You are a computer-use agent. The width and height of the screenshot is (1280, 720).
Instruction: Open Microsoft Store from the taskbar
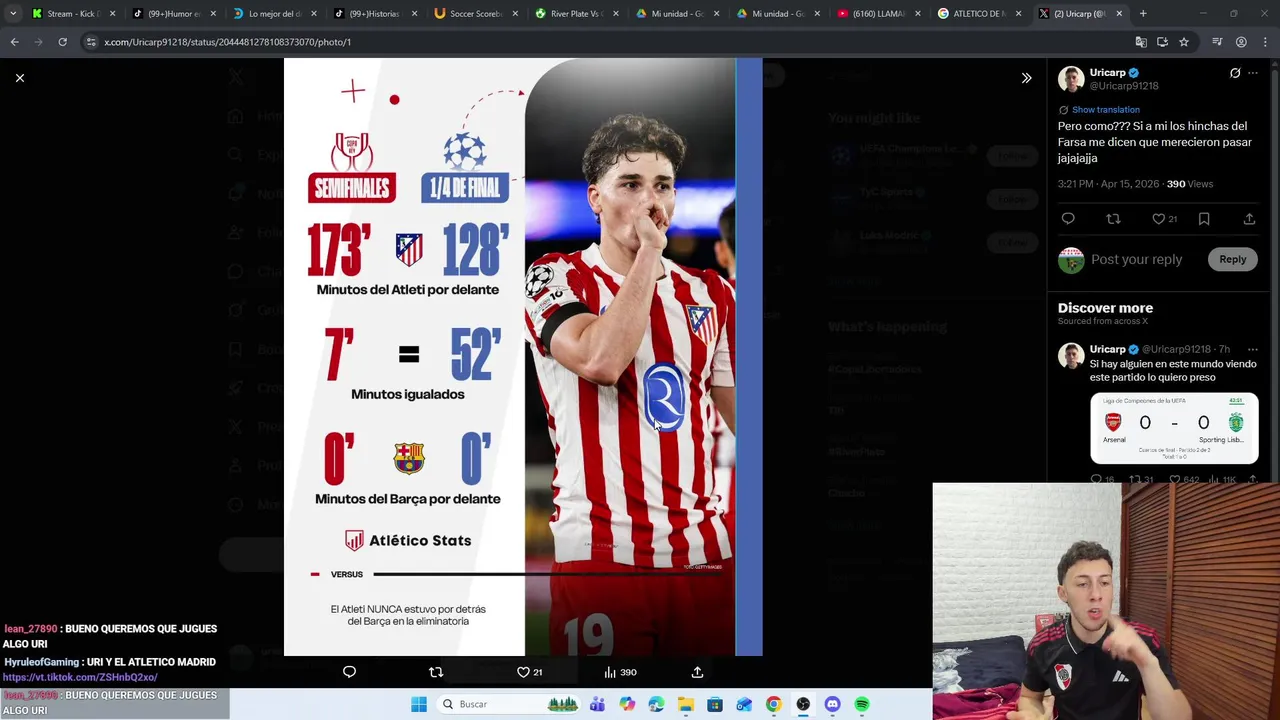(715, 704)
